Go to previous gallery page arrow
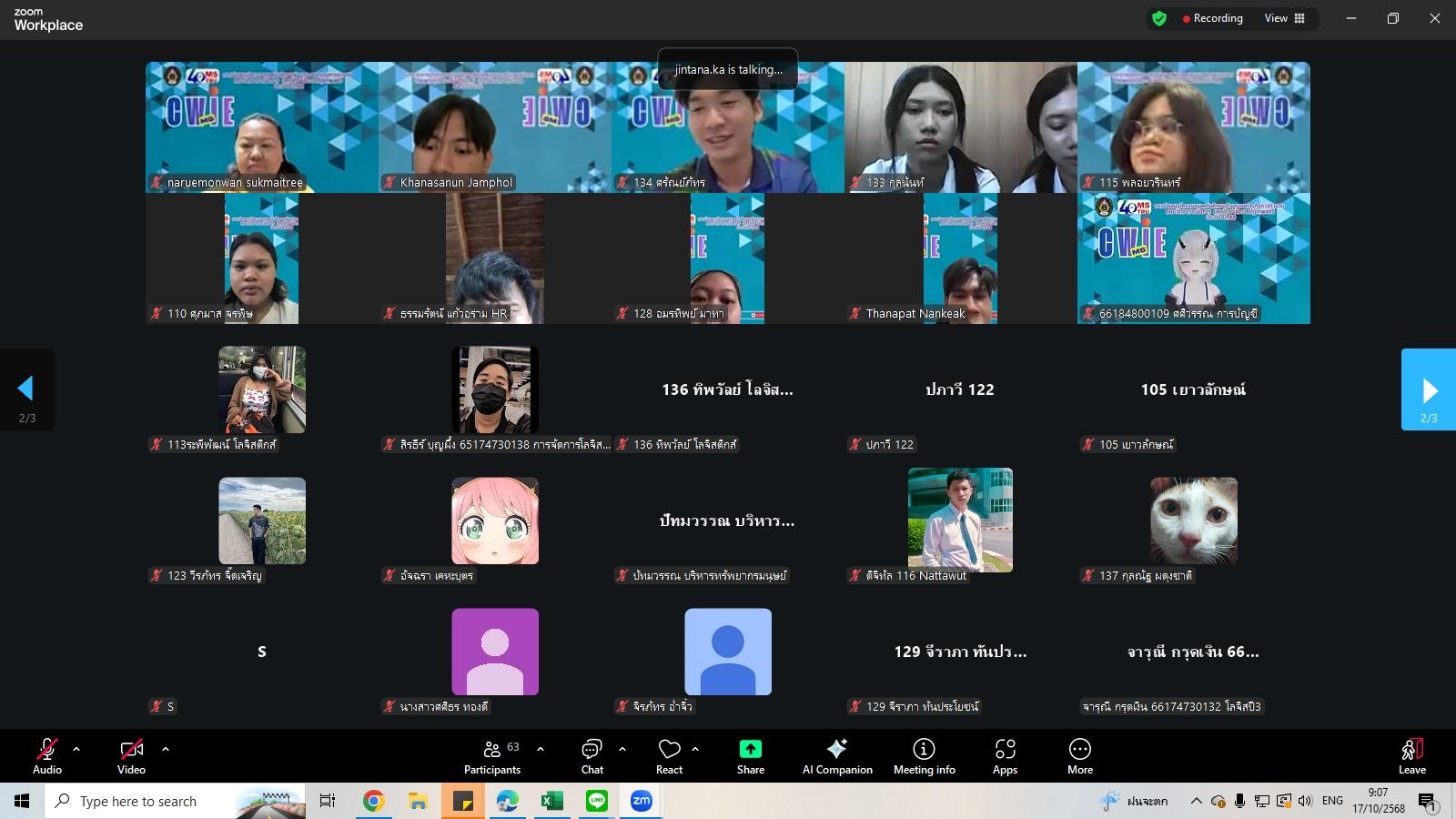Image resolution: width=1456 pixels, height=819 pixels. [26, 389]
